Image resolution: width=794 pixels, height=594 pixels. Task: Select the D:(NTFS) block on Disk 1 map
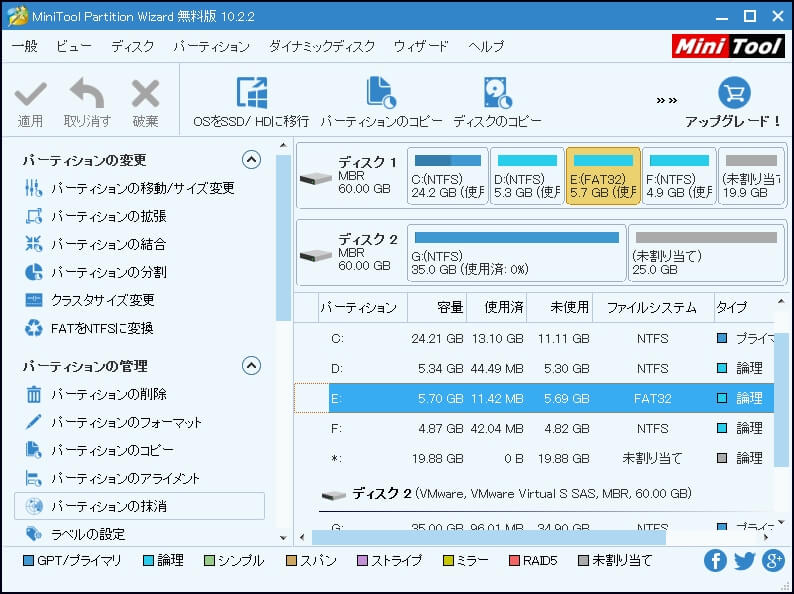click(x=527, y=176)
